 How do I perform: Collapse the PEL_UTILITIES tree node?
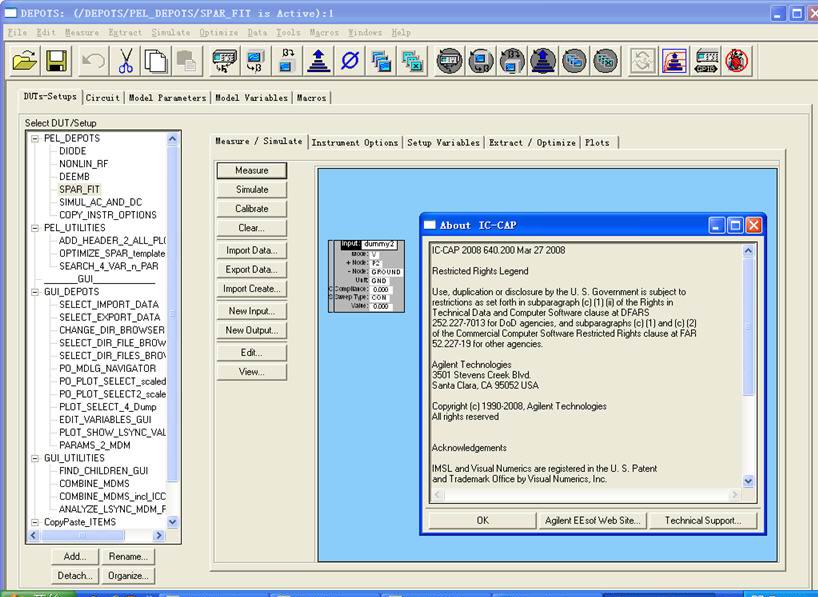point(35,228)
